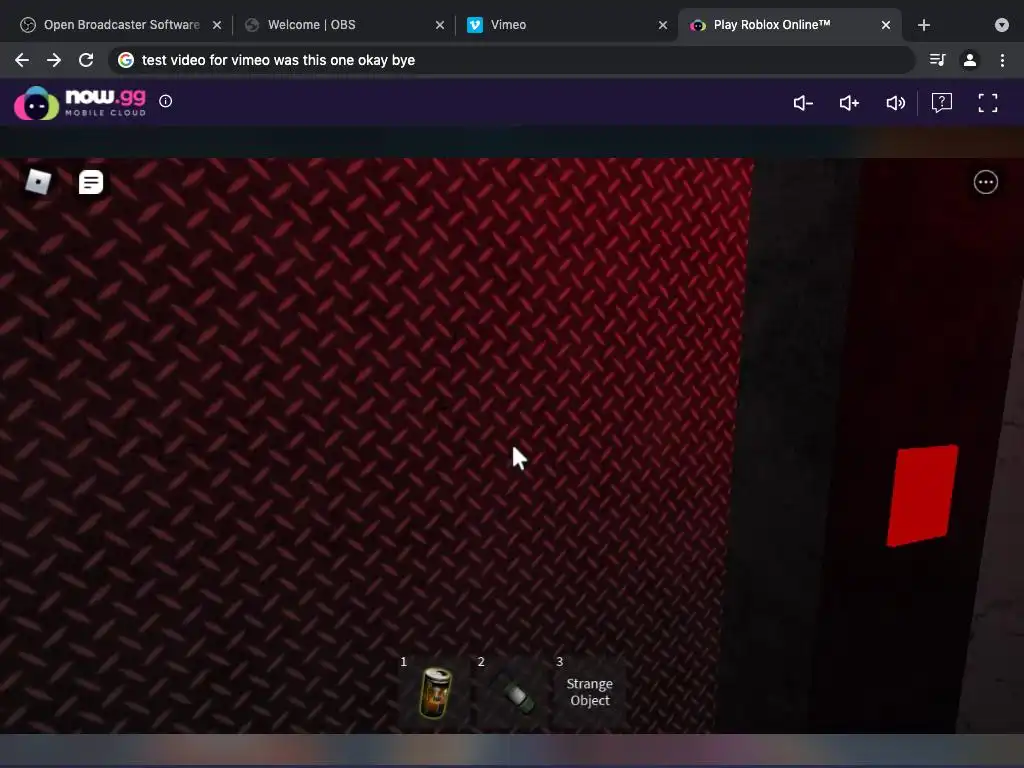1024x768 pixels.
Task: Raise the volume with now.gg volume-up icon
Action: coord(849,103)
